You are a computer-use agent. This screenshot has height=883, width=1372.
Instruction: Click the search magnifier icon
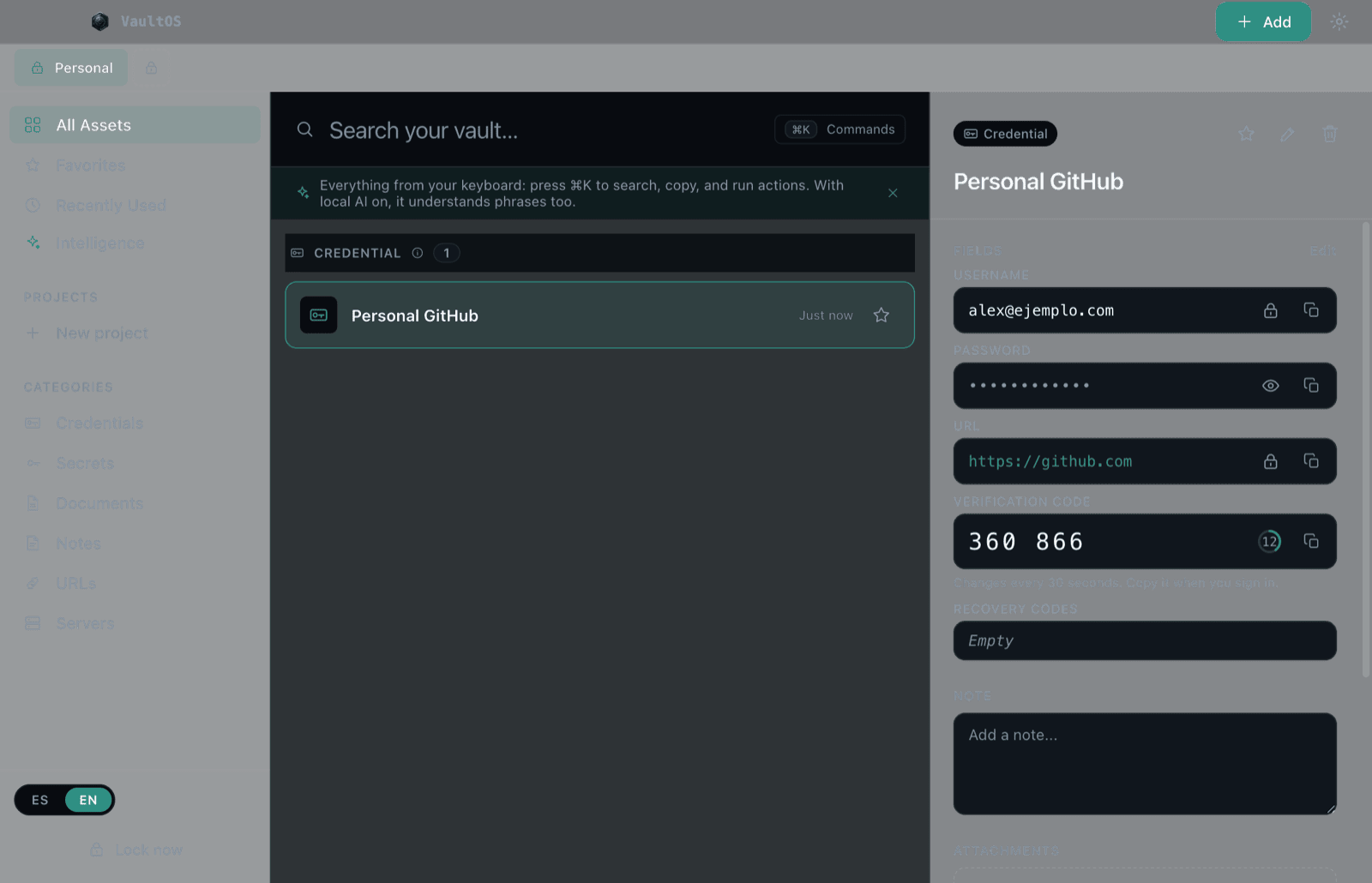coord(304,129)
